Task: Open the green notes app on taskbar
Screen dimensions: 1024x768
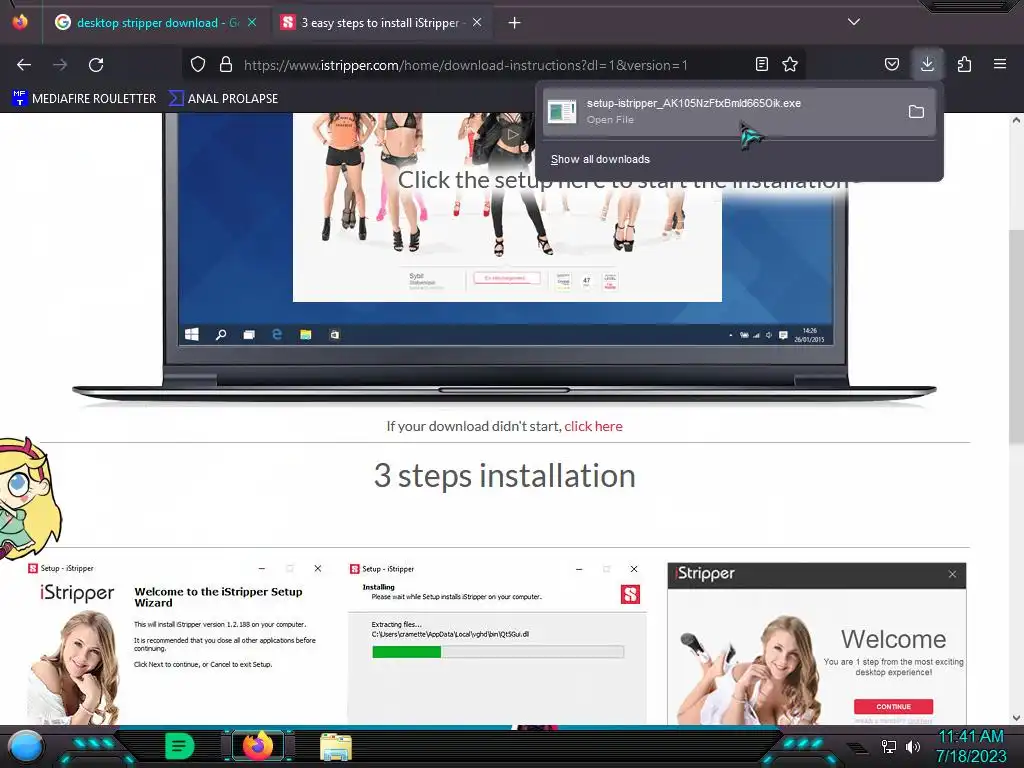Action: [179, 746]
